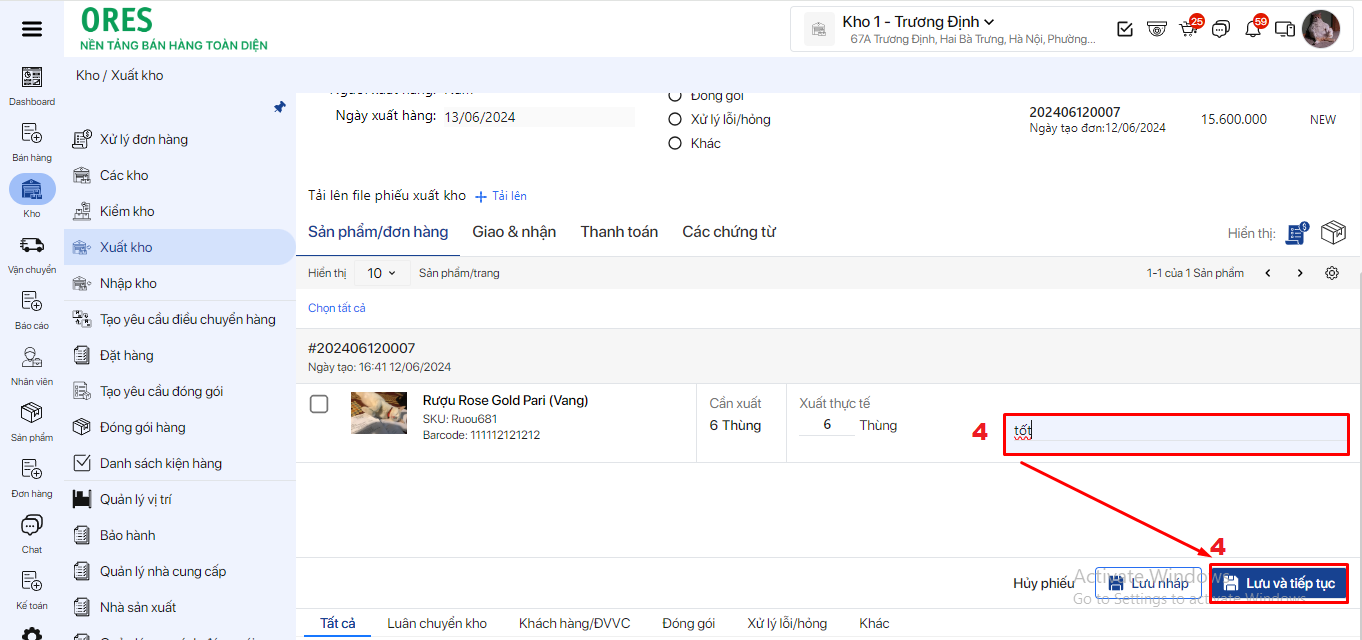Click the pin icon in sidebar
Screen dimensions: 1362x640
pyautogui.click(x=280, y=107)
